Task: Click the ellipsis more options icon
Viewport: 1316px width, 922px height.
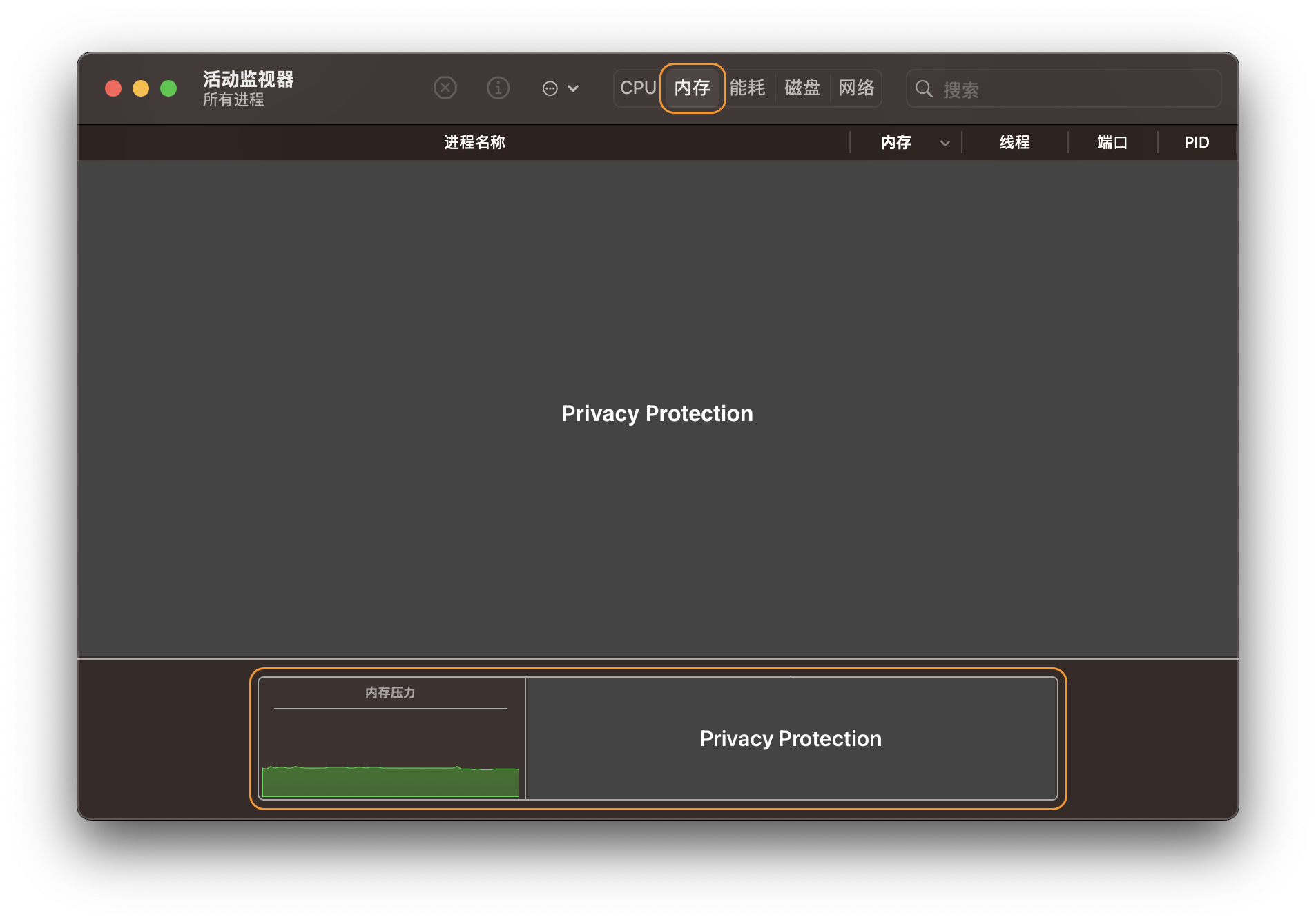Action: click(550, 88)
